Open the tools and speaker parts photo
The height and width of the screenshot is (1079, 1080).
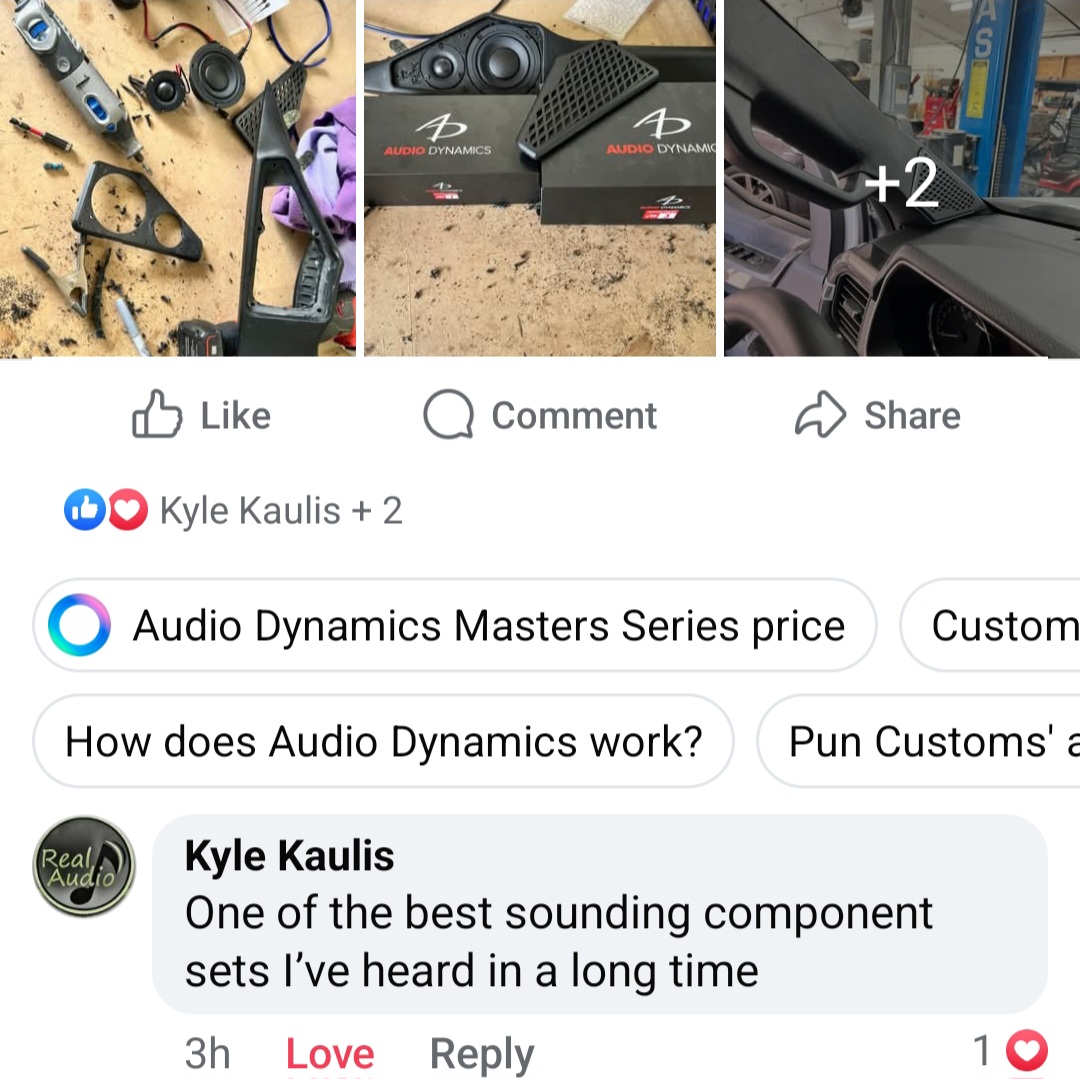[178, 178]
